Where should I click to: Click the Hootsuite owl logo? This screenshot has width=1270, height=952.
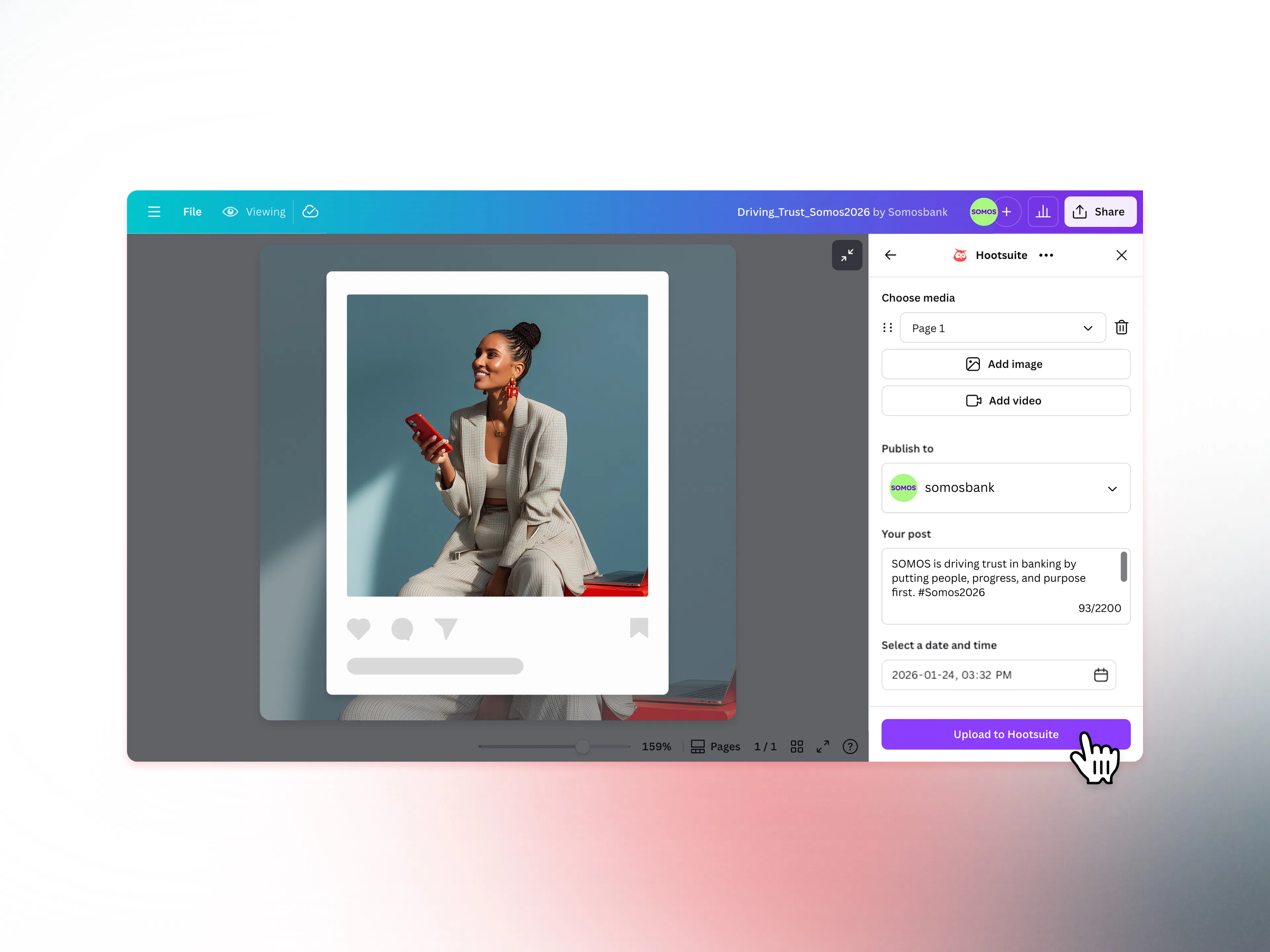click(960, 256)
